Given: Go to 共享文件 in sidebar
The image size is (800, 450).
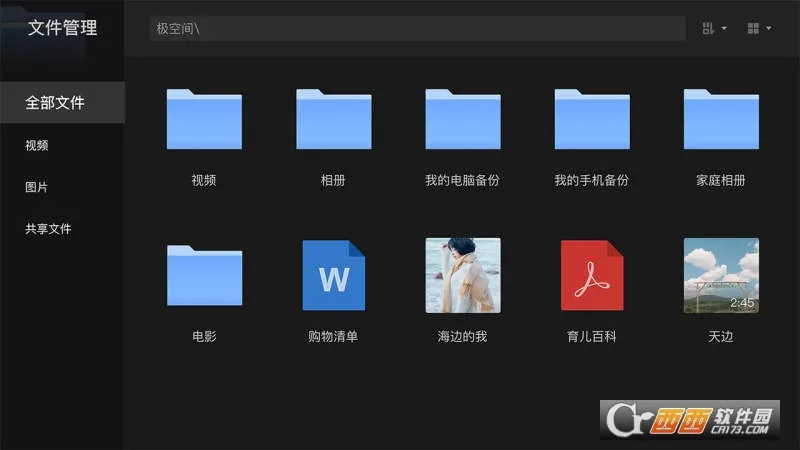Looking at the screenshot, I should click(x=49, y=229).
